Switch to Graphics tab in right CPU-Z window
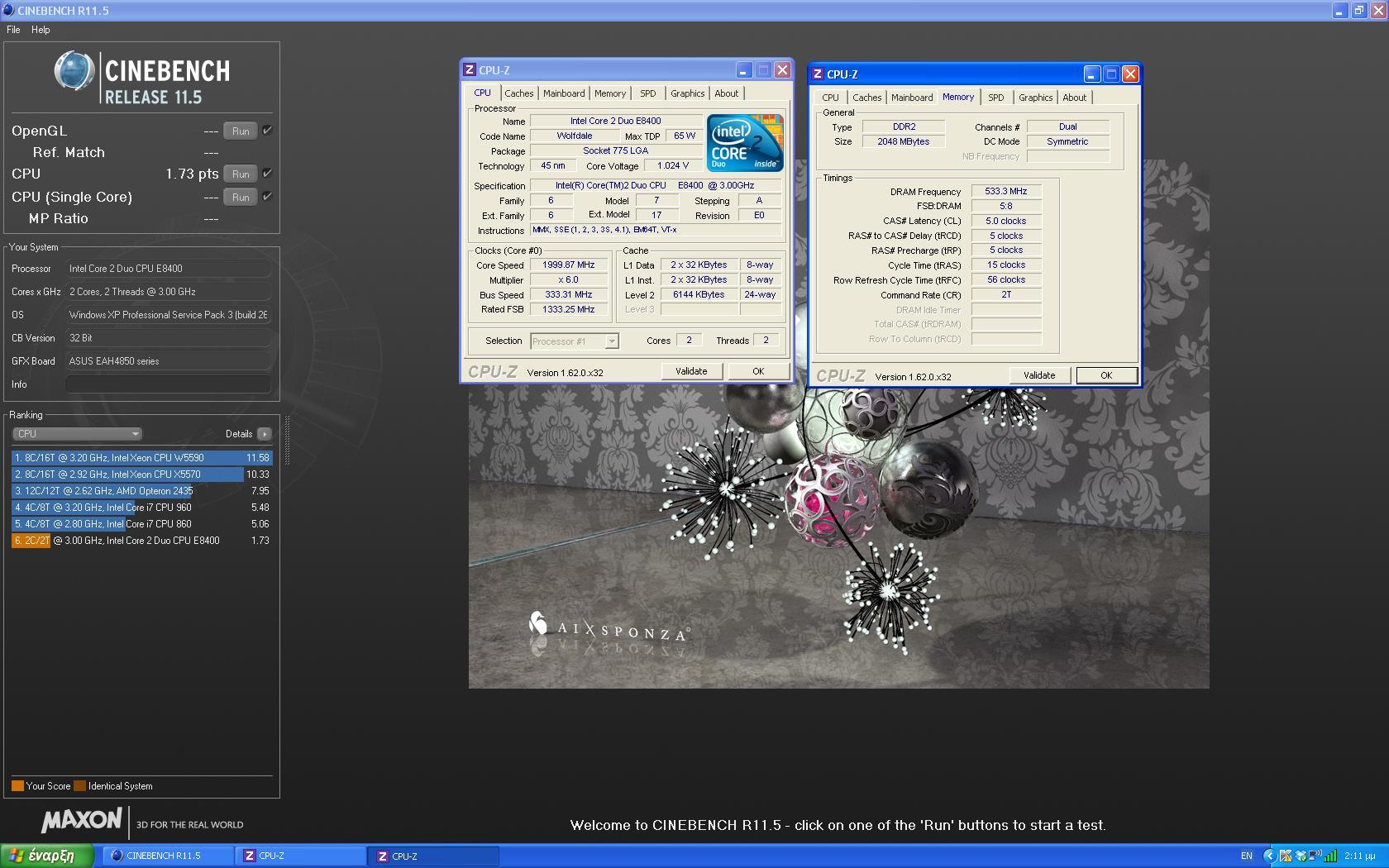This screenshot has height=868, width=1389. pos(1036,98)
